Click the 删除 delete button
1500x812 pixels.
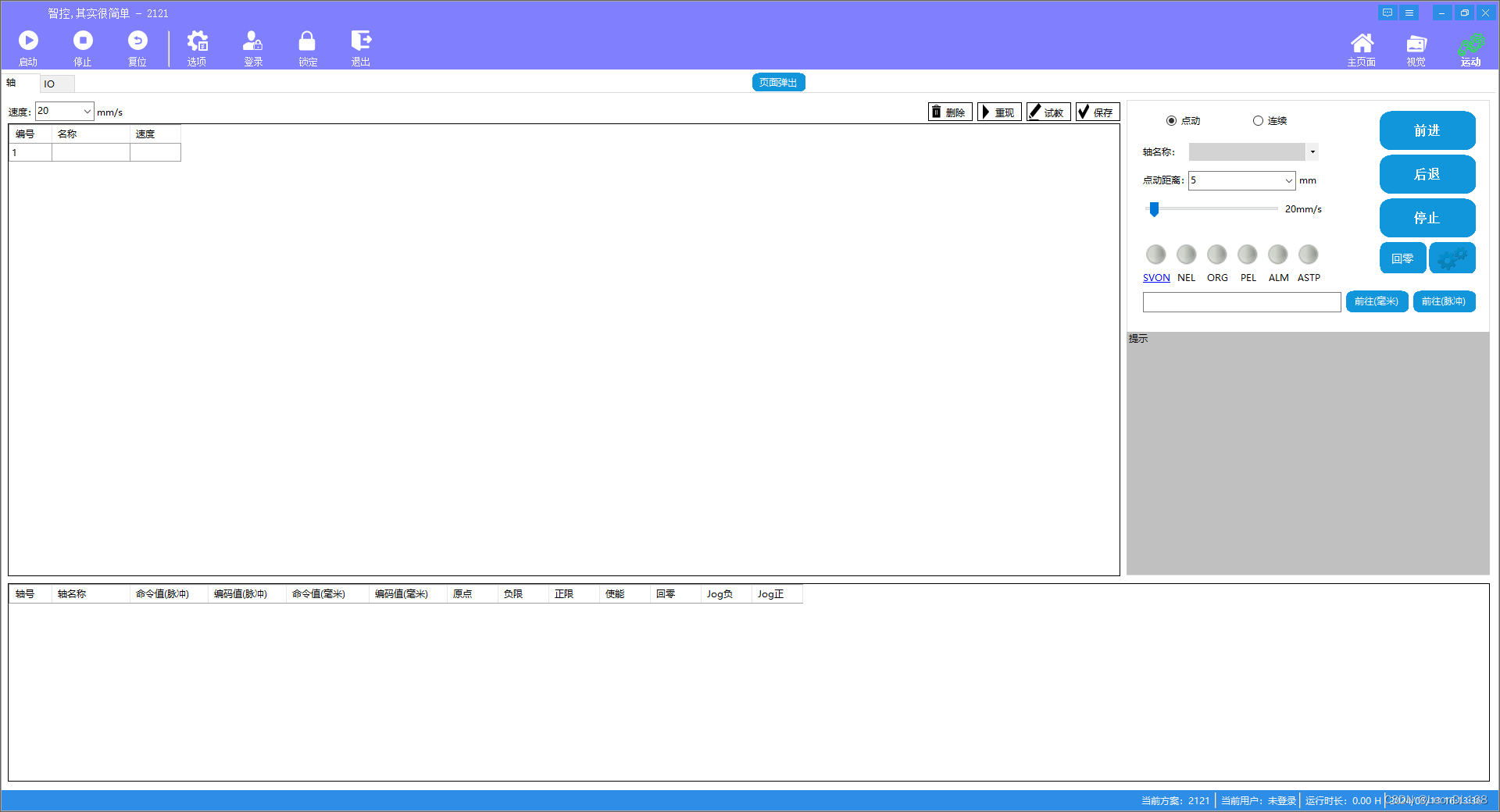pos(950,112)
